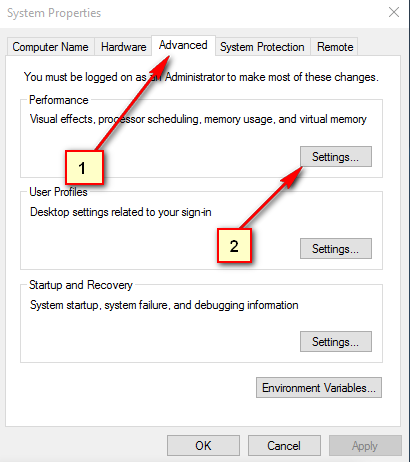This screenshot has height=462, width=410.
Task: Open Performance Settings button
Action: point(336,156)
